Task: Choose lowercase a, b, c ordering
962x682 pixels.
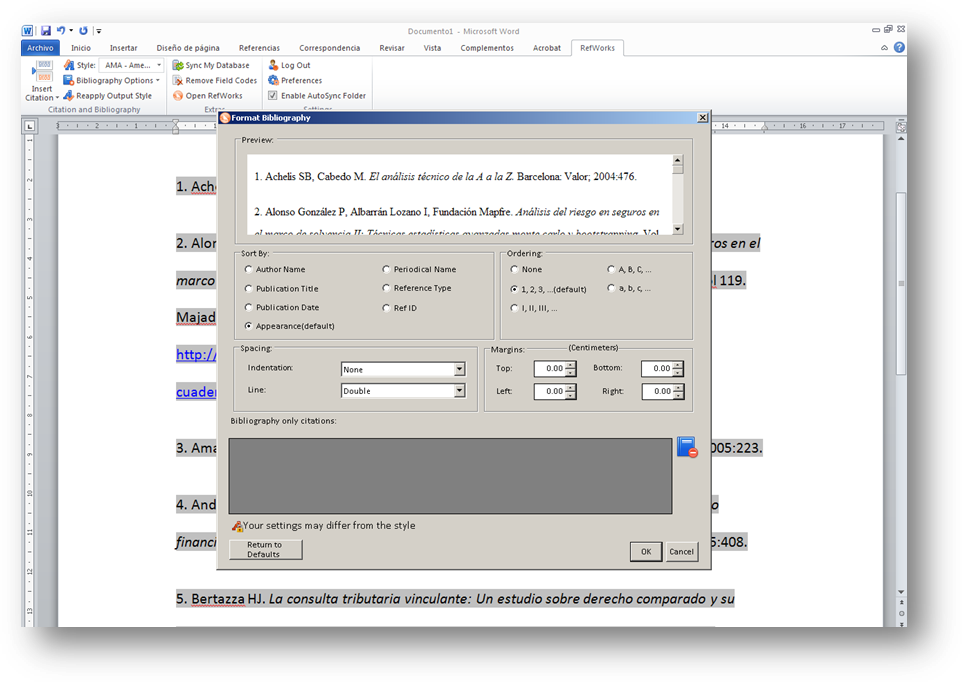Action: pos(611,288)
